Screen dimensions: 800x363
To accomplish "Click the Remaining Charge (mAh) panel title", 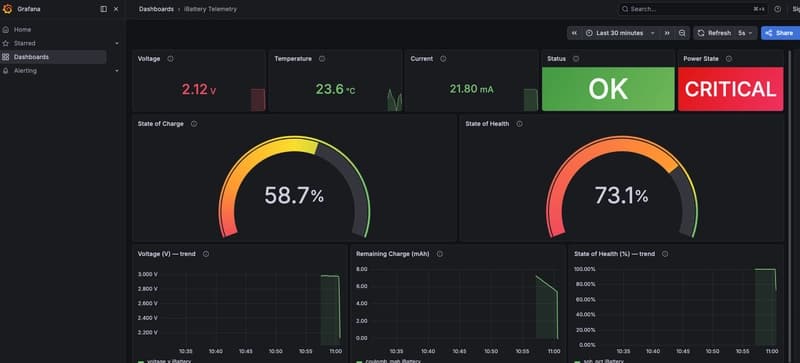I will [x=393, y=254].
